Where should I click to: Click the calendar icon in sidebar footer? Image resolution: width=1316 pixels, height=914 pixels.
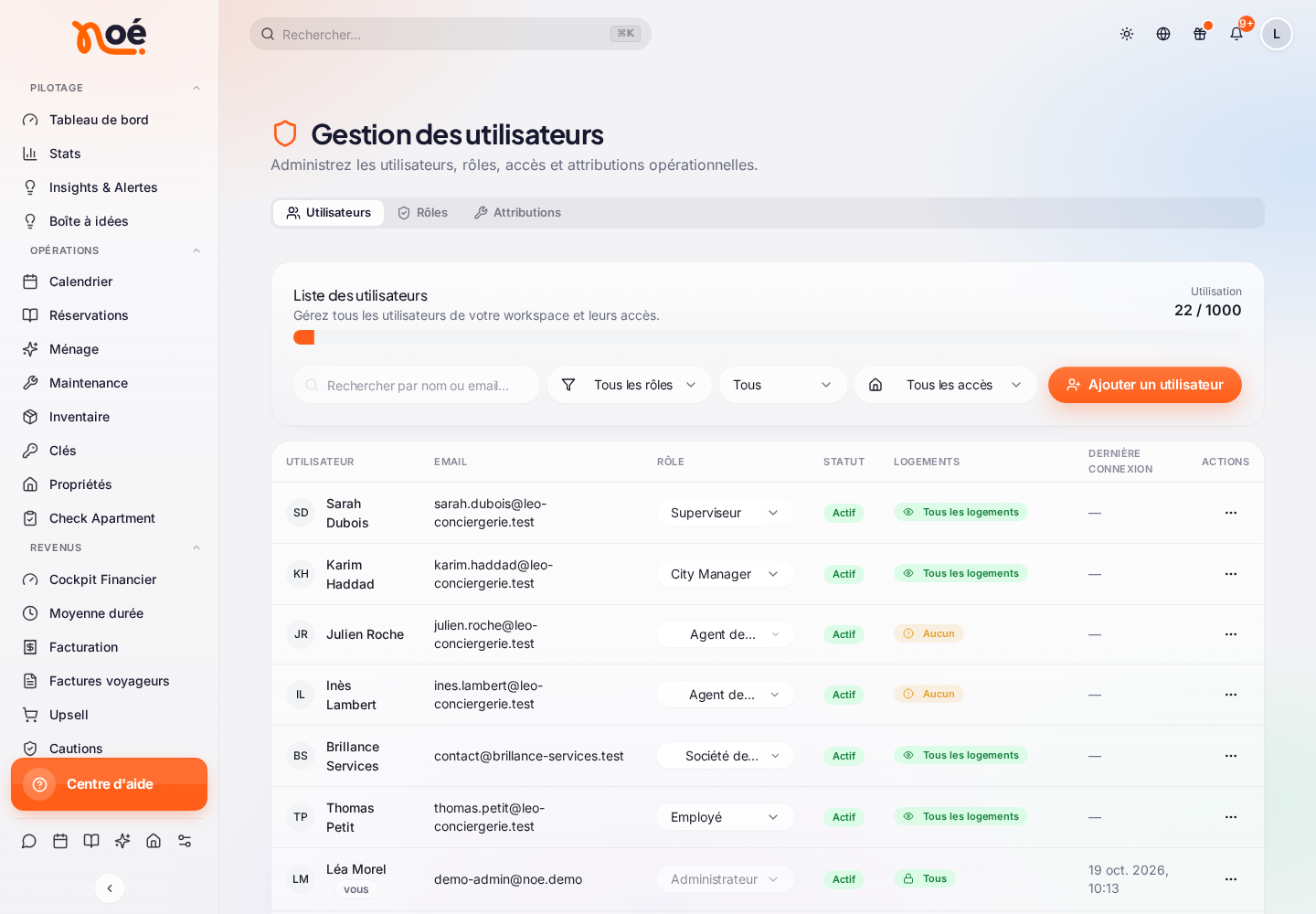(x=60, y=841)
